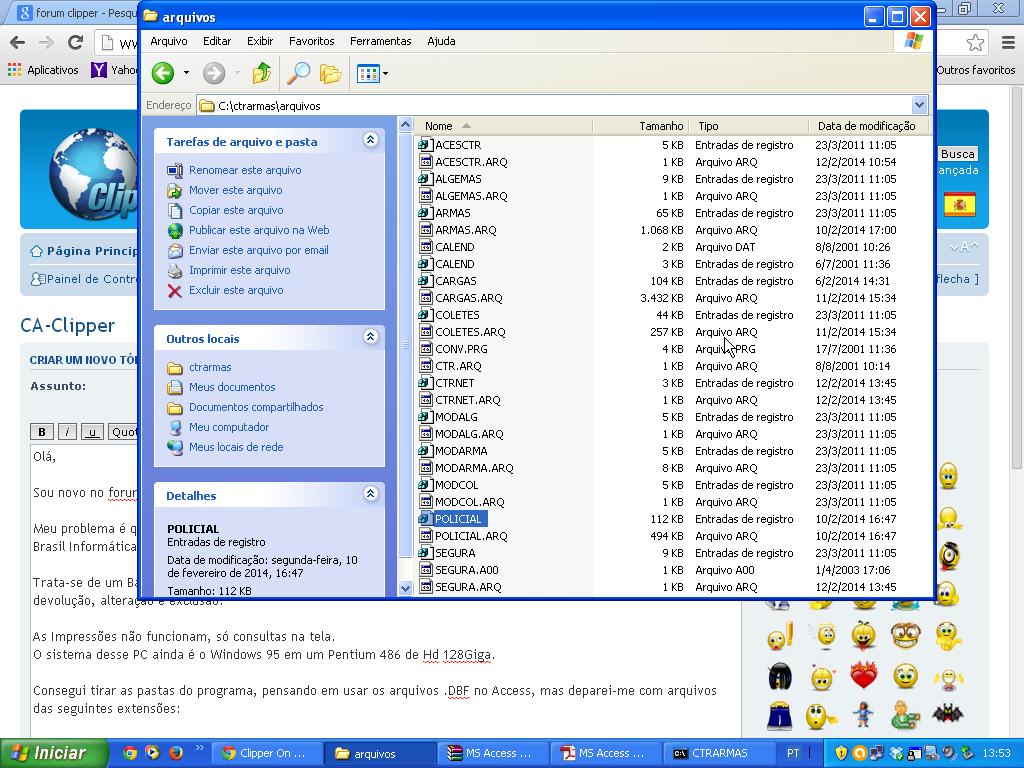Open the Search magnifier tool

tap(298, 73)
